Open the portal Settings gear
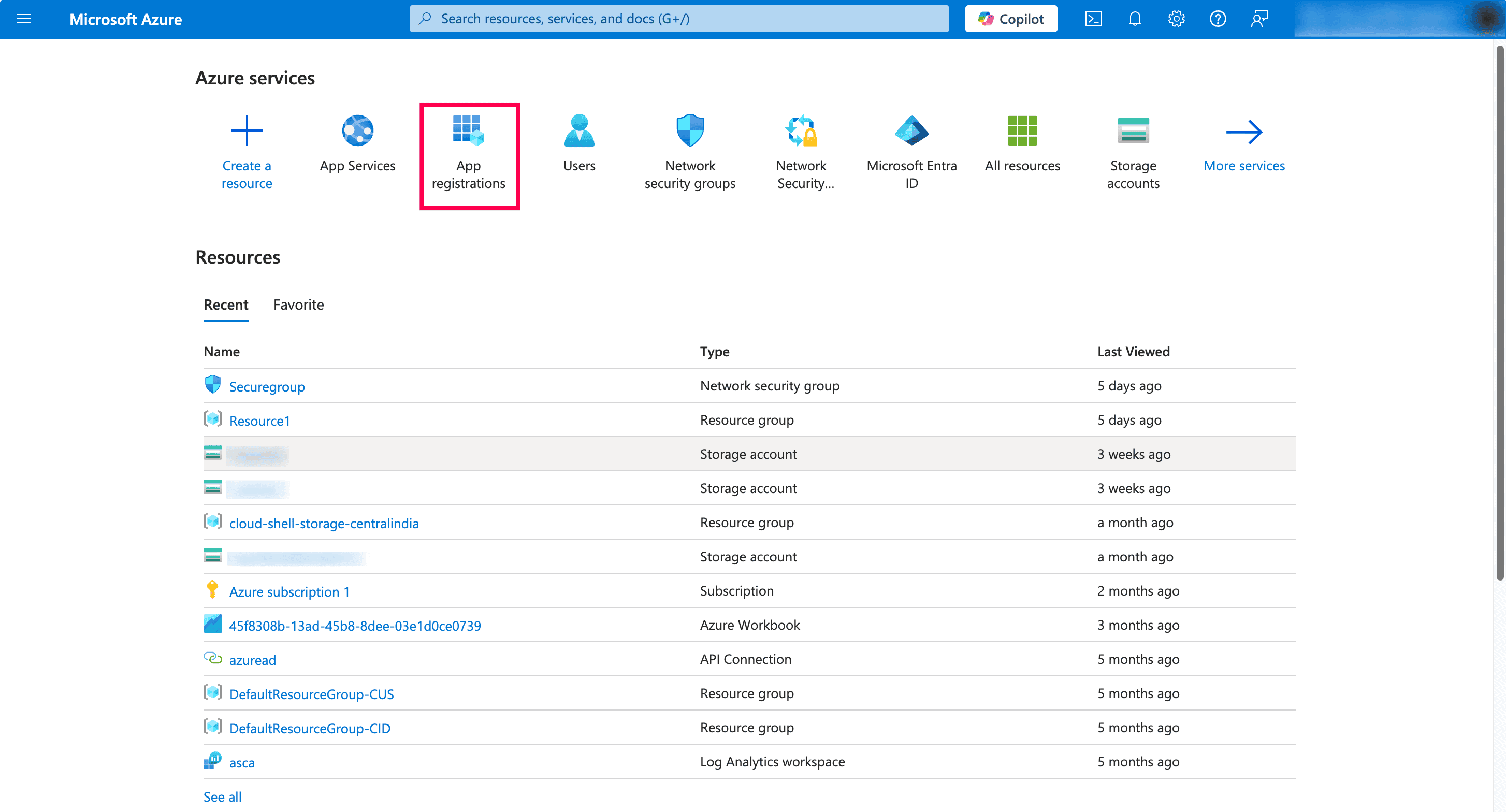Viewport: 1506px width, 812px height. (x=1176, y=19)
